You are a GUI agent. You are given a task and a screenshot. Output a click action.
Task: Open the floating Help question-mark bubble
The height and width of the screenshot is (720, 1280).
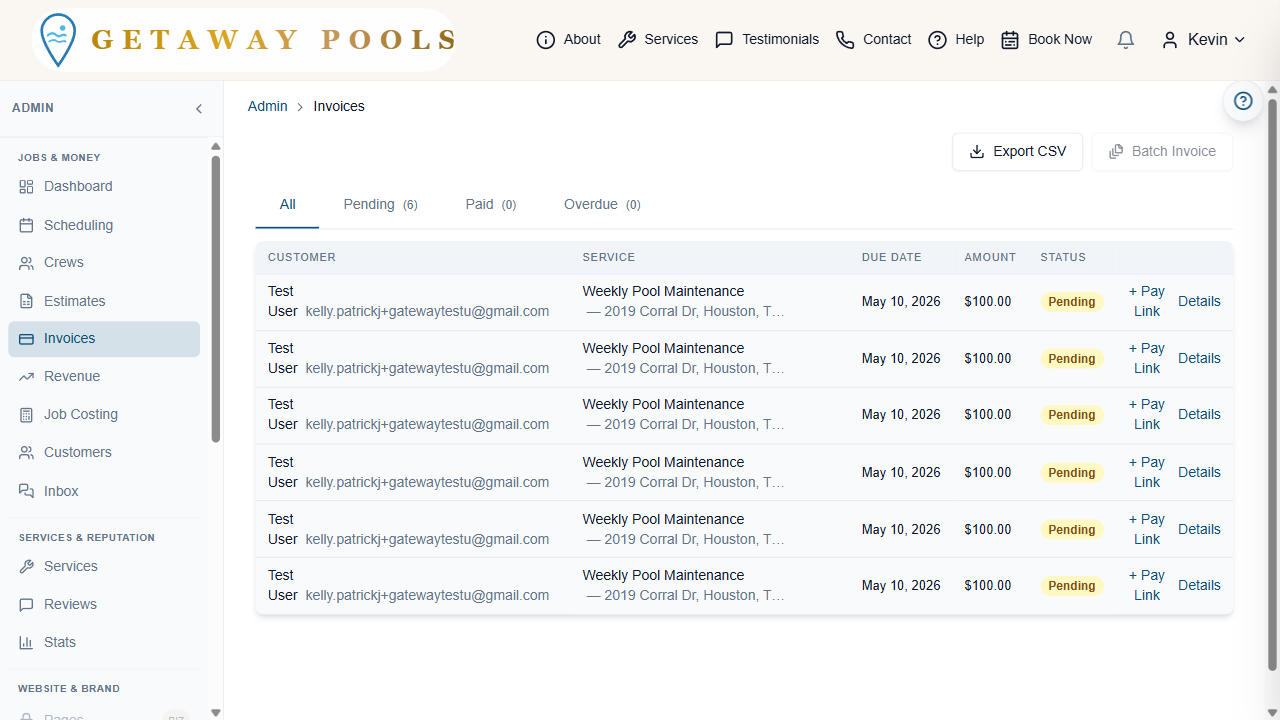[x=1243, y=101]
